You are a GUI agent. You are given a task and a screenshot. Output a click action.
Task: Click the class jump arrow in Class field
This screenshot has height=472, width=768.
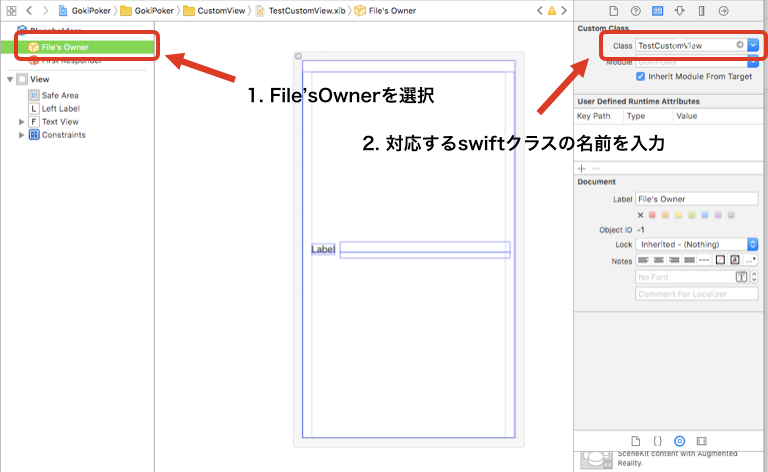pos(740,45)
